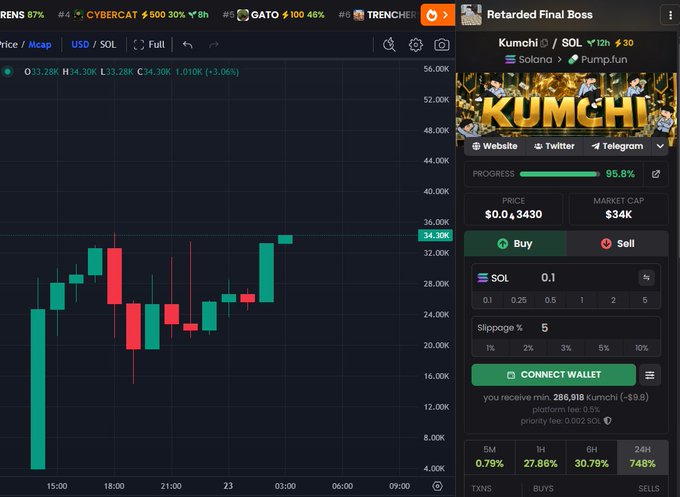Click the Slippage % input field
680x497 pixels.
pos(566,328)
